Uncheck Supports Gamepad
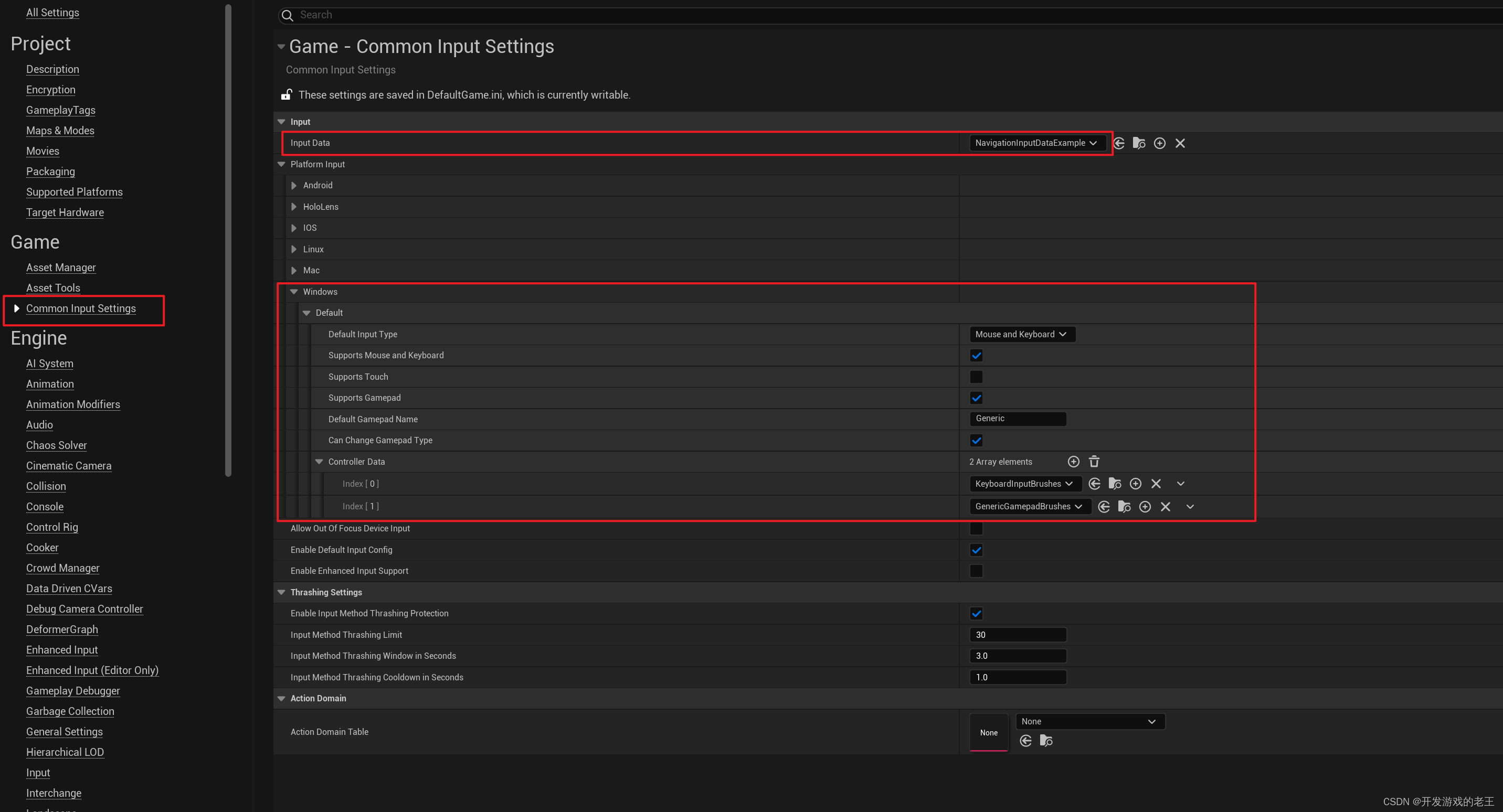The width and height of the screenshot is (1503, 812). [976, 398]
